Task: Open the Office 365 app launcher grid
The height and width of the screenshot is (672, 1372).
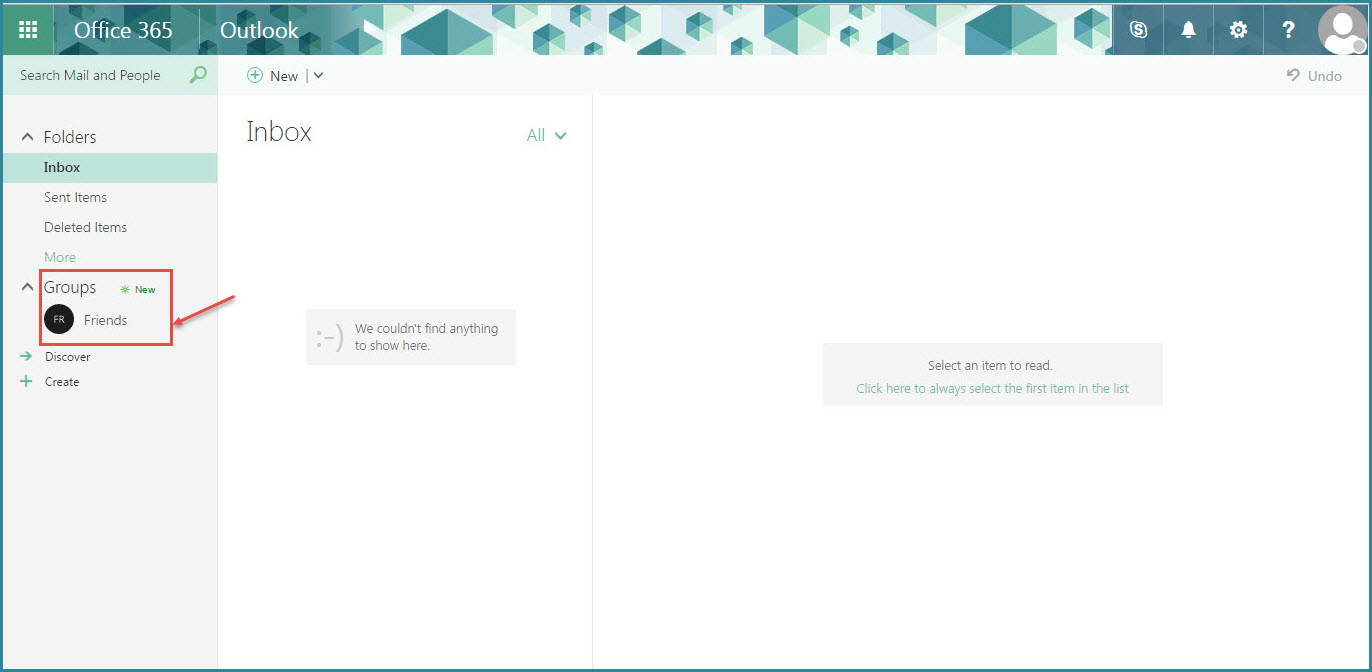Action: coord(28,30)
